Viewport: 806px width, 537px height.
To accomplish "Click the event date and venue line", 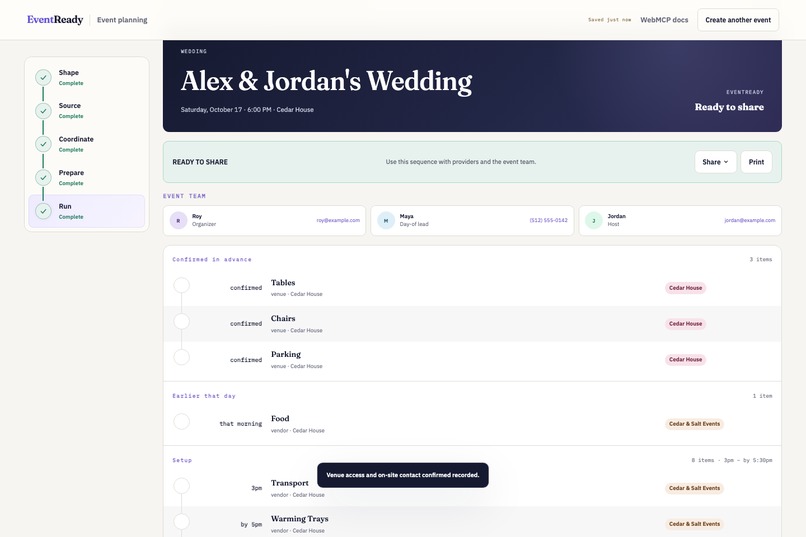I will tap(247, 109).
